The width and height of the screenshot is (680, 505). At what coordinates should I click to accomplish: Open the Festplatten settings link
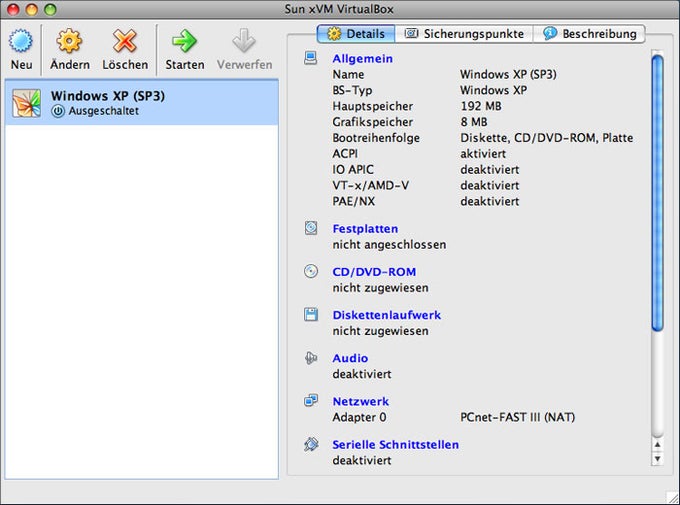(x=365, y=229)
